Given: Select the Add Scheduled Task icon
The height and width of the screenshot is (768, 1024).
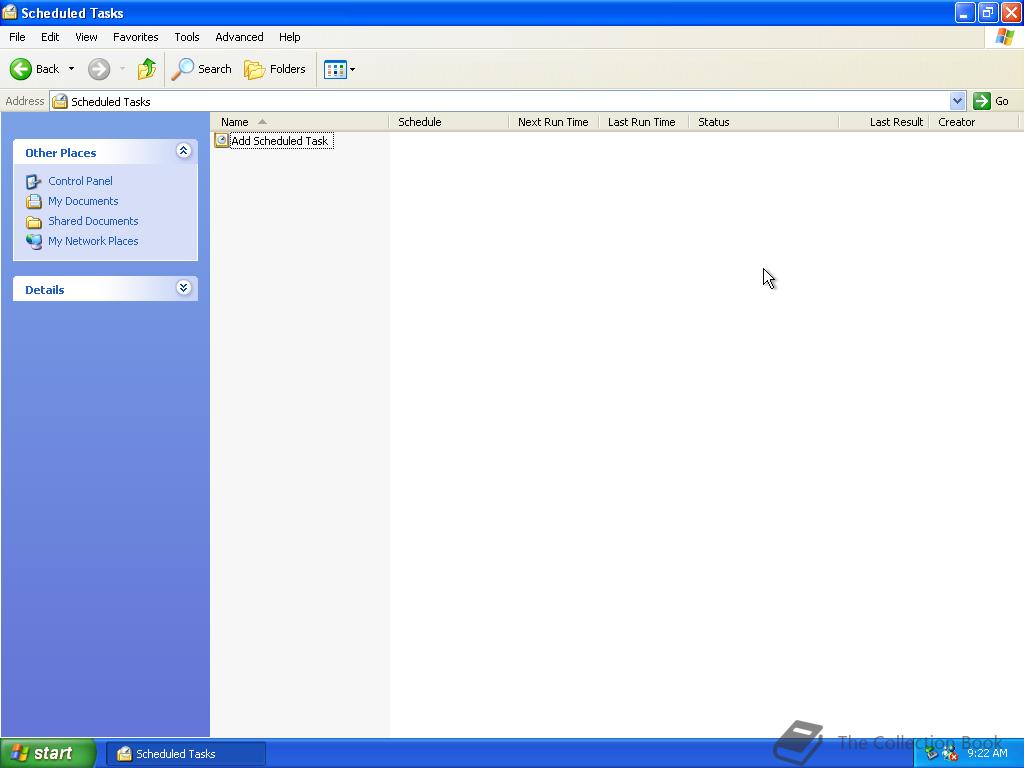Looking at the screenshot, I should [221, 140].
